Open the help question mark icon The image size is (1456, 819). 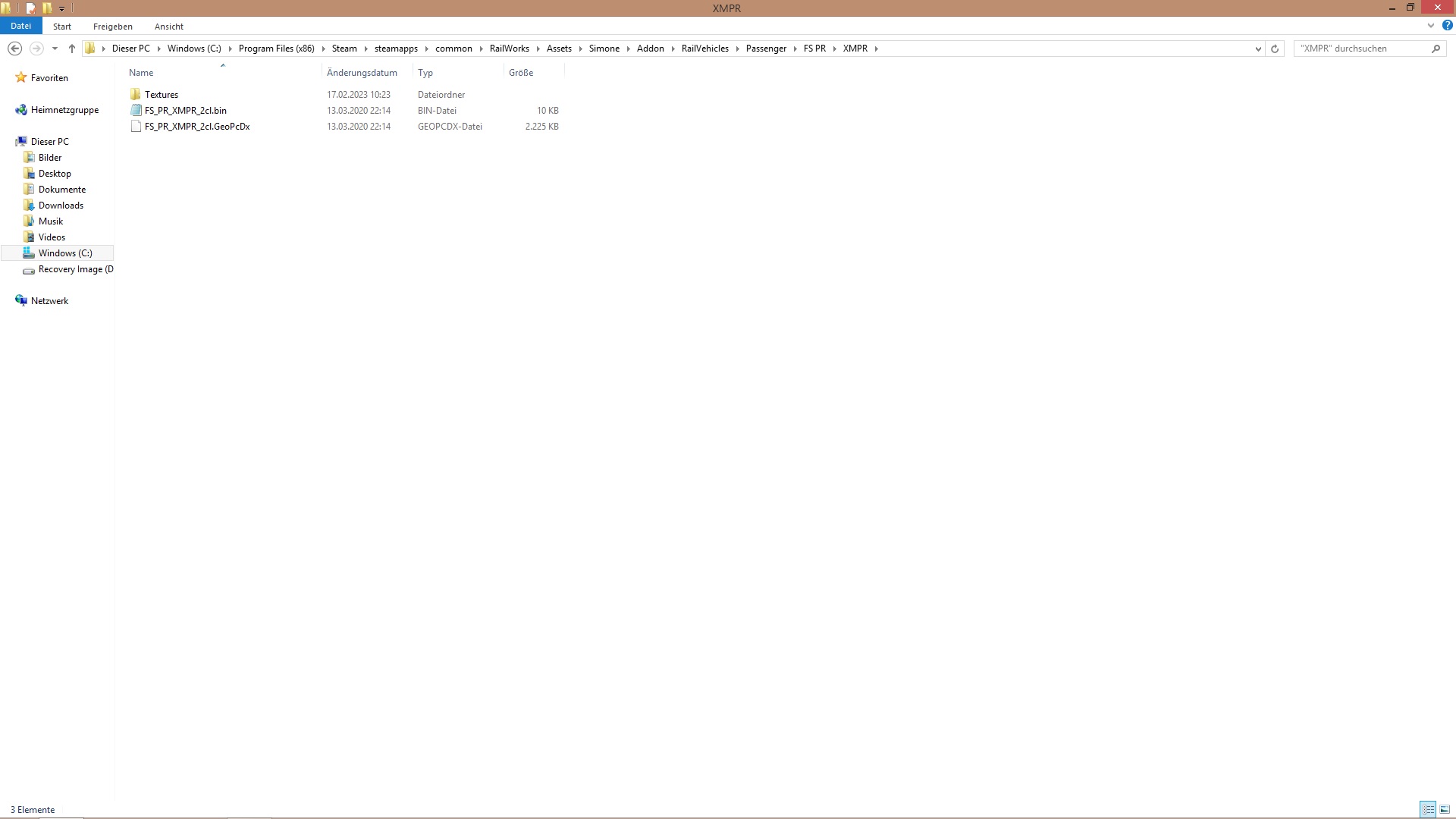click(1447, 26)
